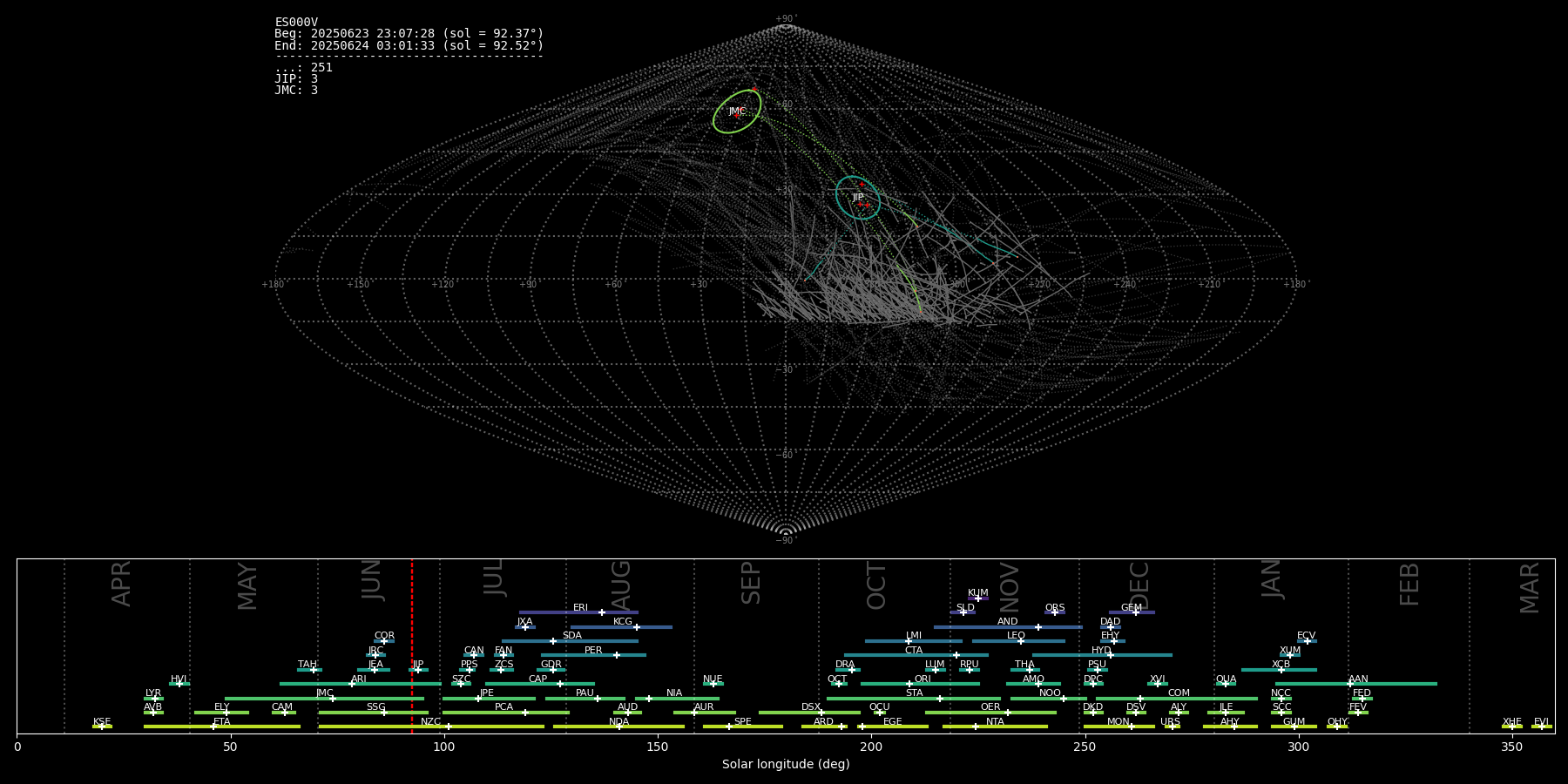This screenshot has width=1568, height=784.
Task: Click the STA shower activity bar
Action: click(x=914, y=699)
